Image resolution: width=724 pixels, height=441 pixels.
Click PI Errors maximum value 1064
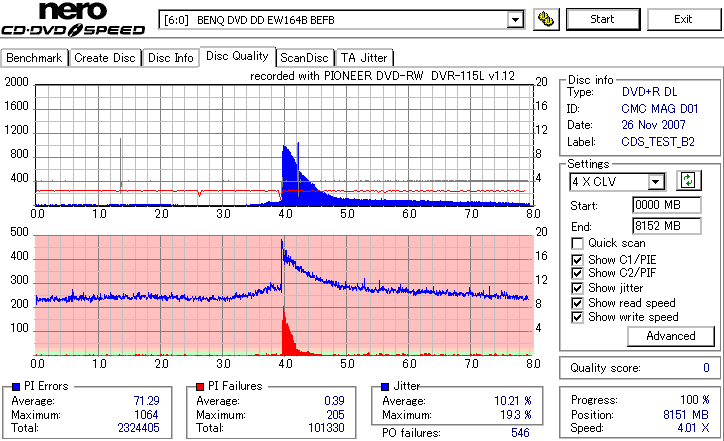point(146,415)
